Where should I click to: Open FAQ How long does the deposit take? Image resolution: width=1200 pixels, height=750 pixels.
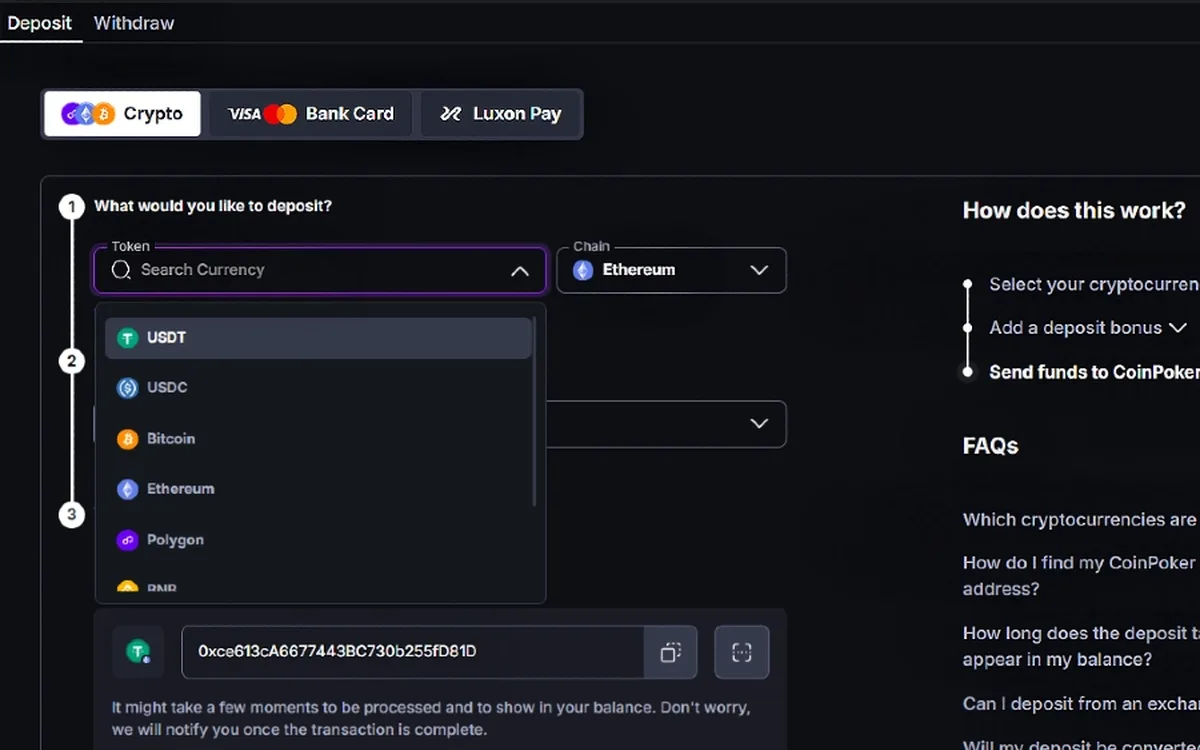(1080, 646)
